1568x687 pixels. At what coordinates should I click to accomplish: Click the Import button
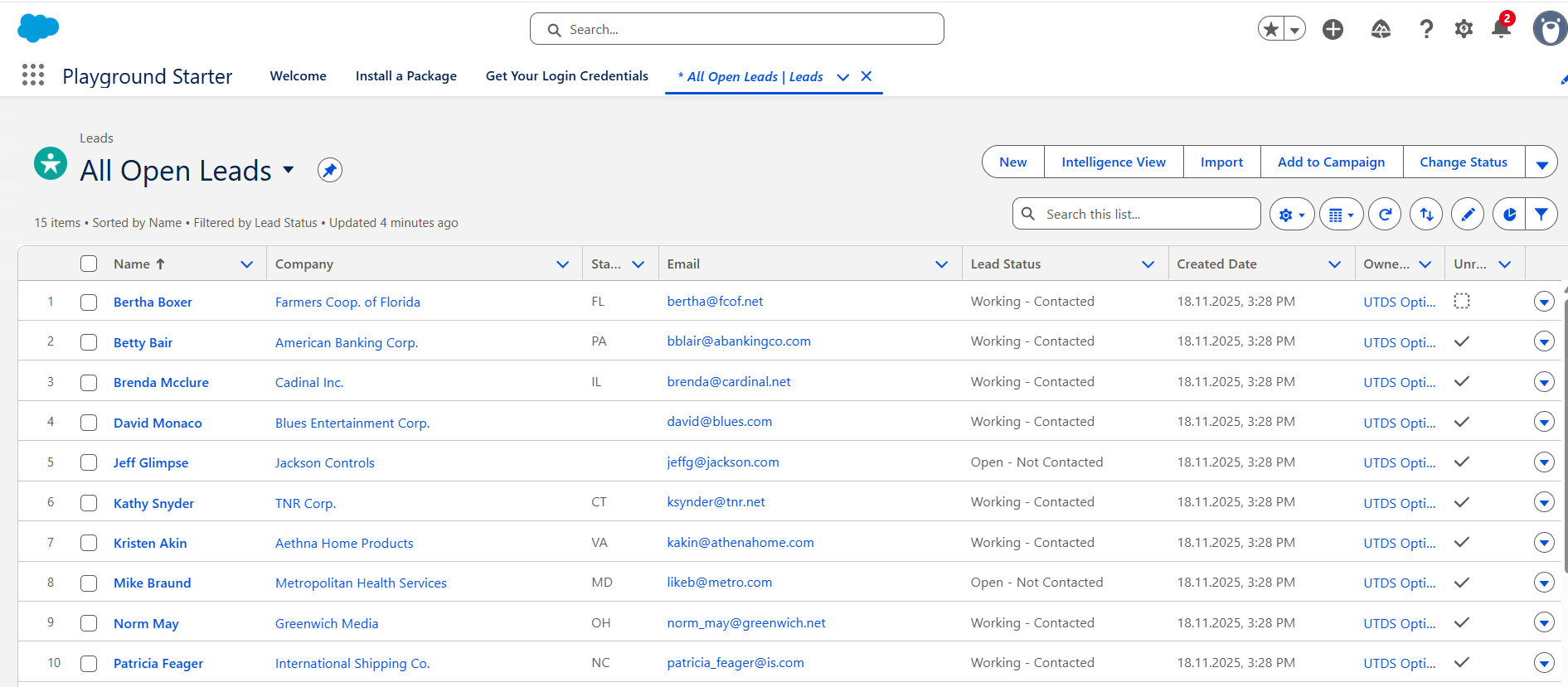[1222, 162]
